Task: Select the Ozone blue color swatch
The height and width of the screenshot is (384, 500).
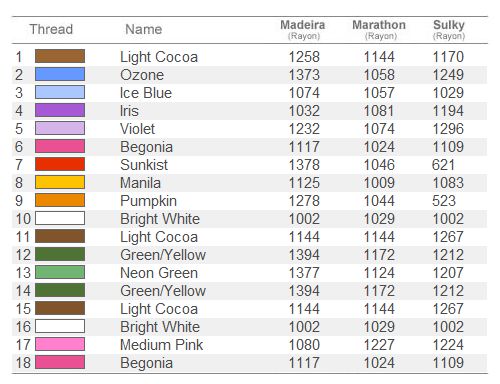Action: [x=60, y=74]
